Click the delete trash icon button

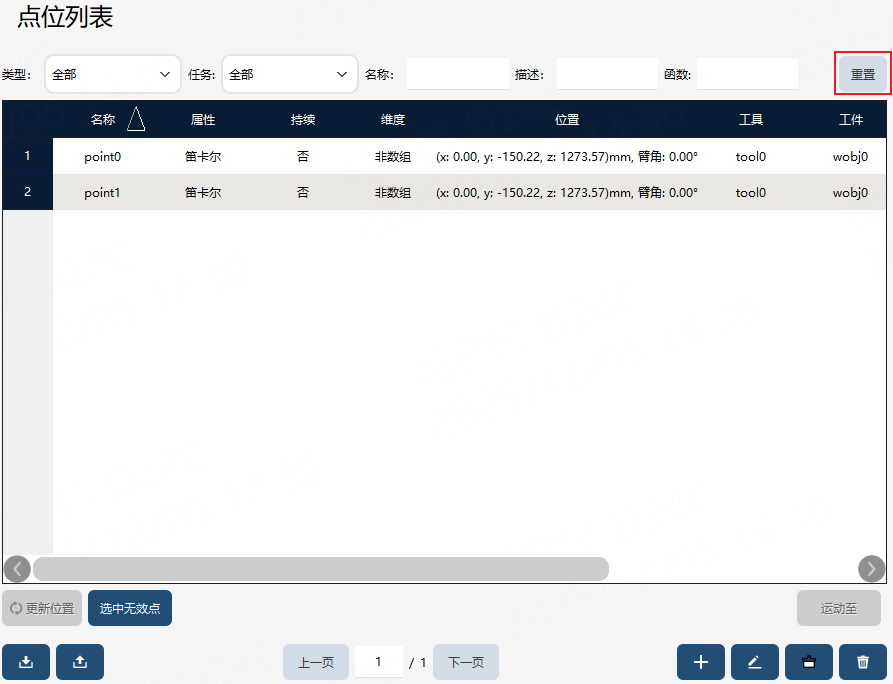(x=863, y=662)
